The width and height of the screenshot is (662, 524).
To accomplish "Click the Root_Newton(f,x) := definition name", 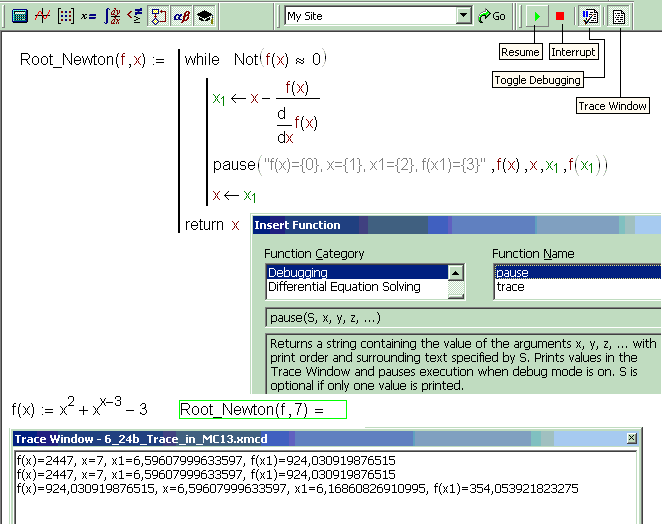I will click(92, 60).
